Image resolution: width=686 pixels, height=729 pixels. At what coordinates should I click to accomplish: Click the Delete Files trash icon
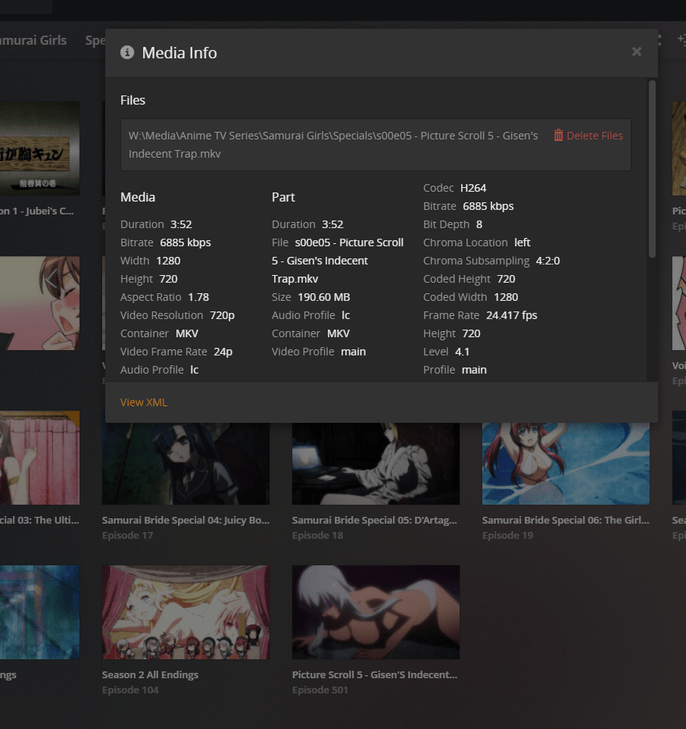point(558,135)
